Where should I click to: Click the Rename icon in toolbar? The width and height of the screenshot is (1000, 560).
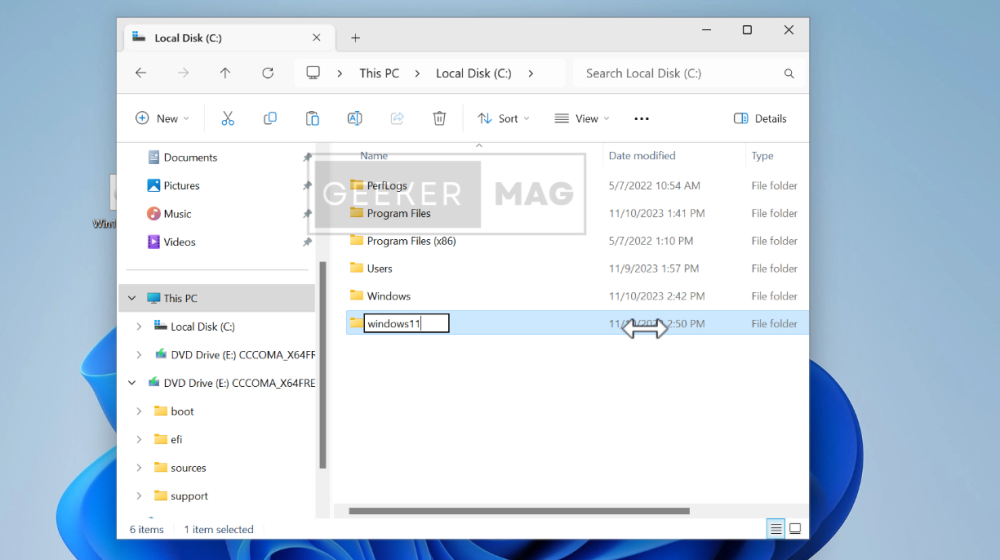pyautogui.click(x=355, y=119)
